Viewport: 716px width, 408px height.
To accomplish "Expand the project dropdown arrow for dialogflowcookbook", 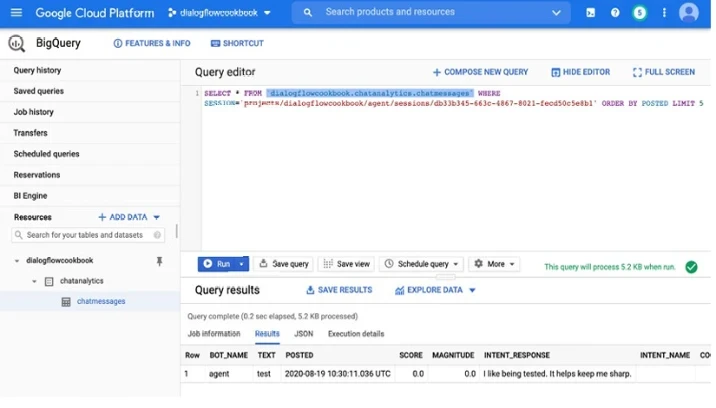I will click(x=268, y=13).
